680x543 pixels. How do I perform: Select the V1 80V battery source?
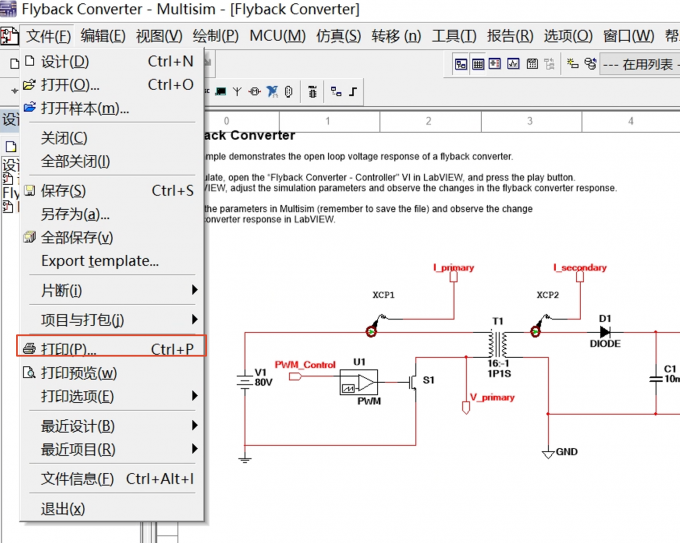245,381
